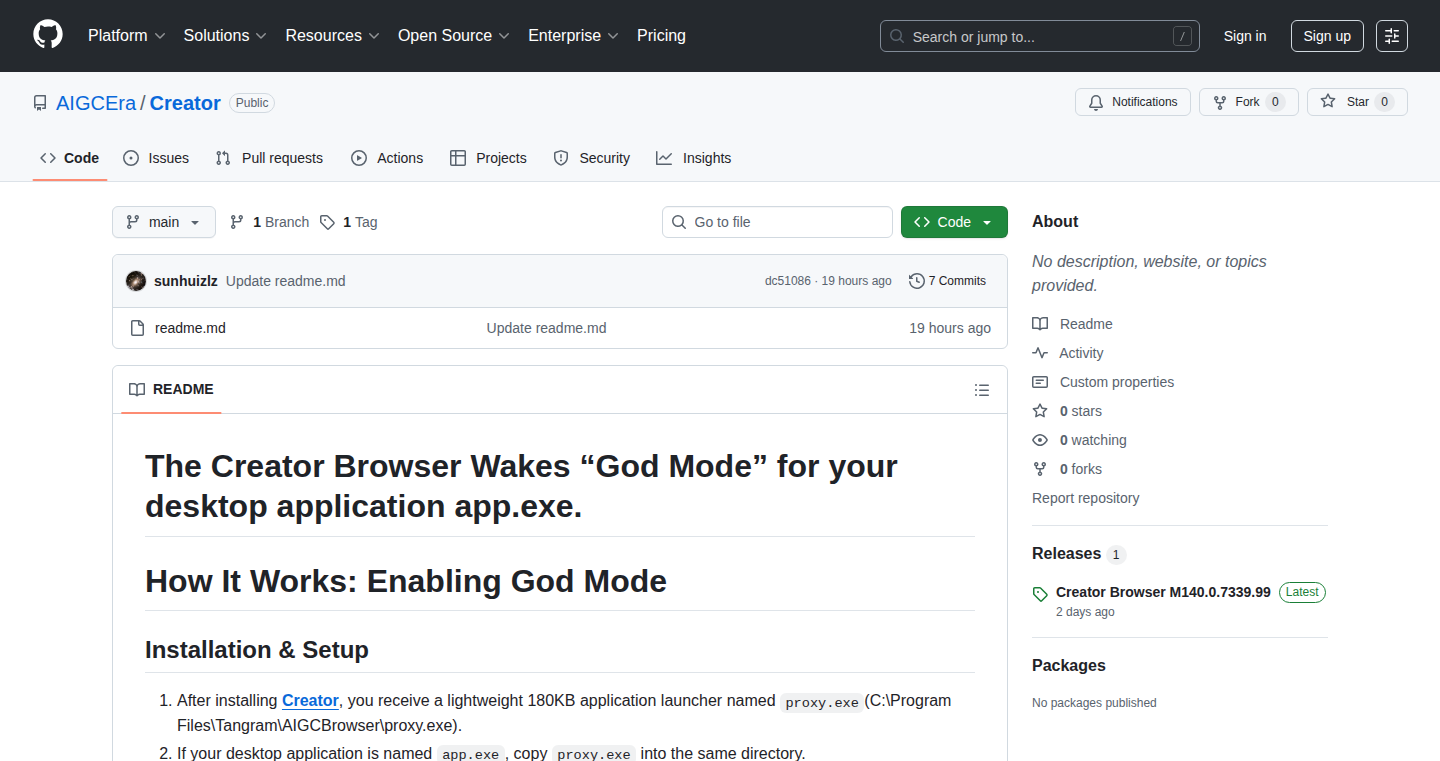The width and height of the screenshot is (1440, 761).
Task: View the 1 Tag list
Action: tap(349, 222)
